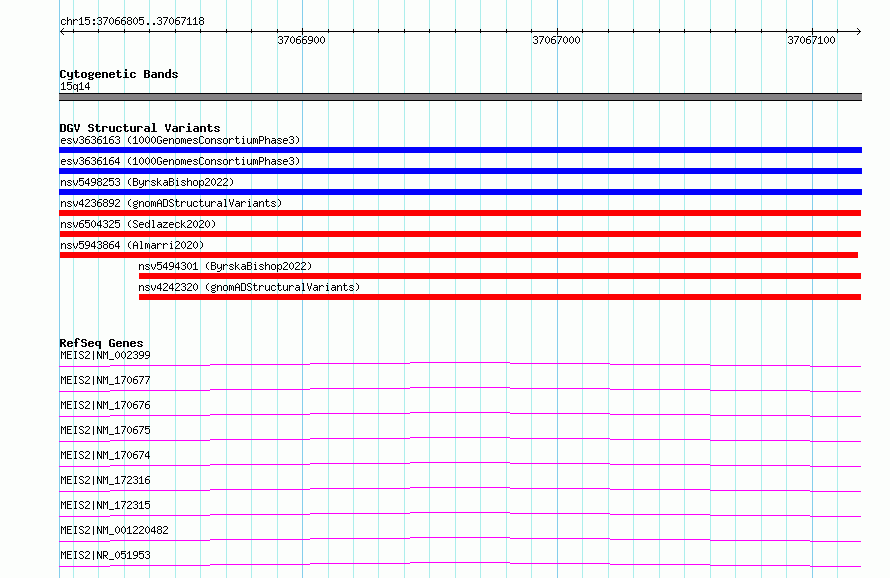
Task: Open transcript MEIS2|NM_172315
Action: pos(105,505)
